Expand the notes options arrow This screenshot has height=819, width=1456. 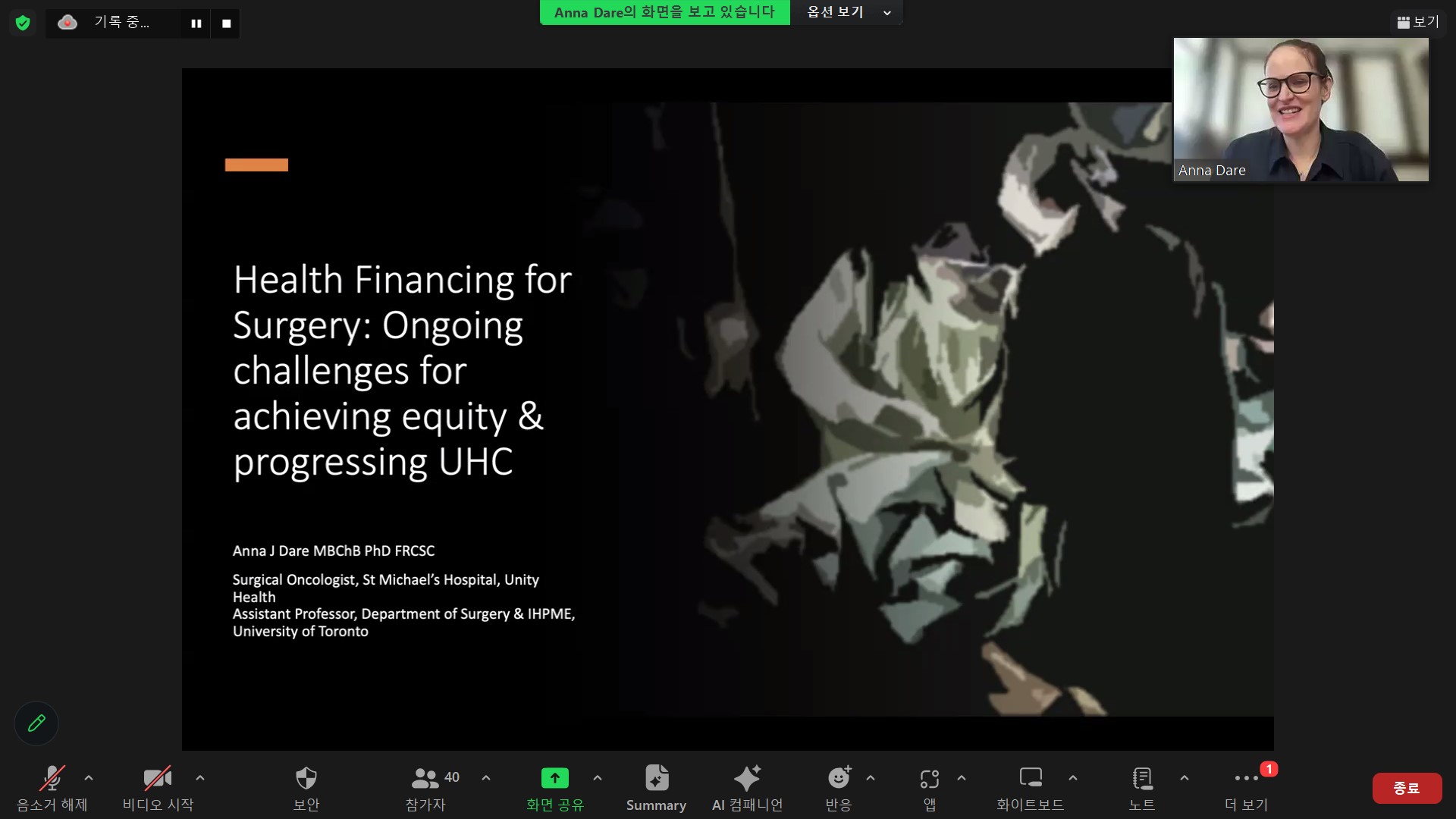(1185, 778)
